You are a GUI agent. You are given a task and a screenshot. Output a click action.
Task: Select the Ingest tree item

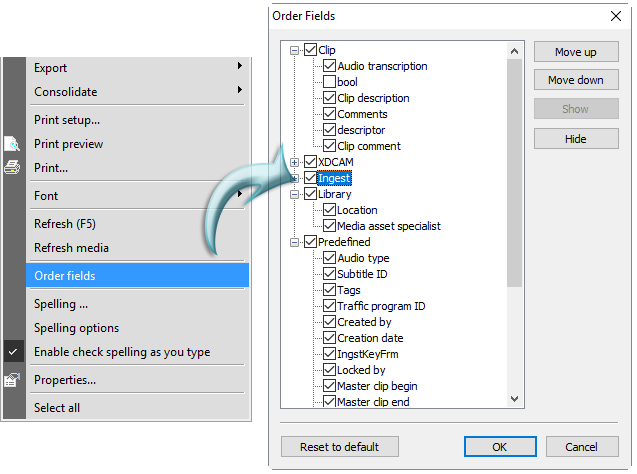(334, 178)
